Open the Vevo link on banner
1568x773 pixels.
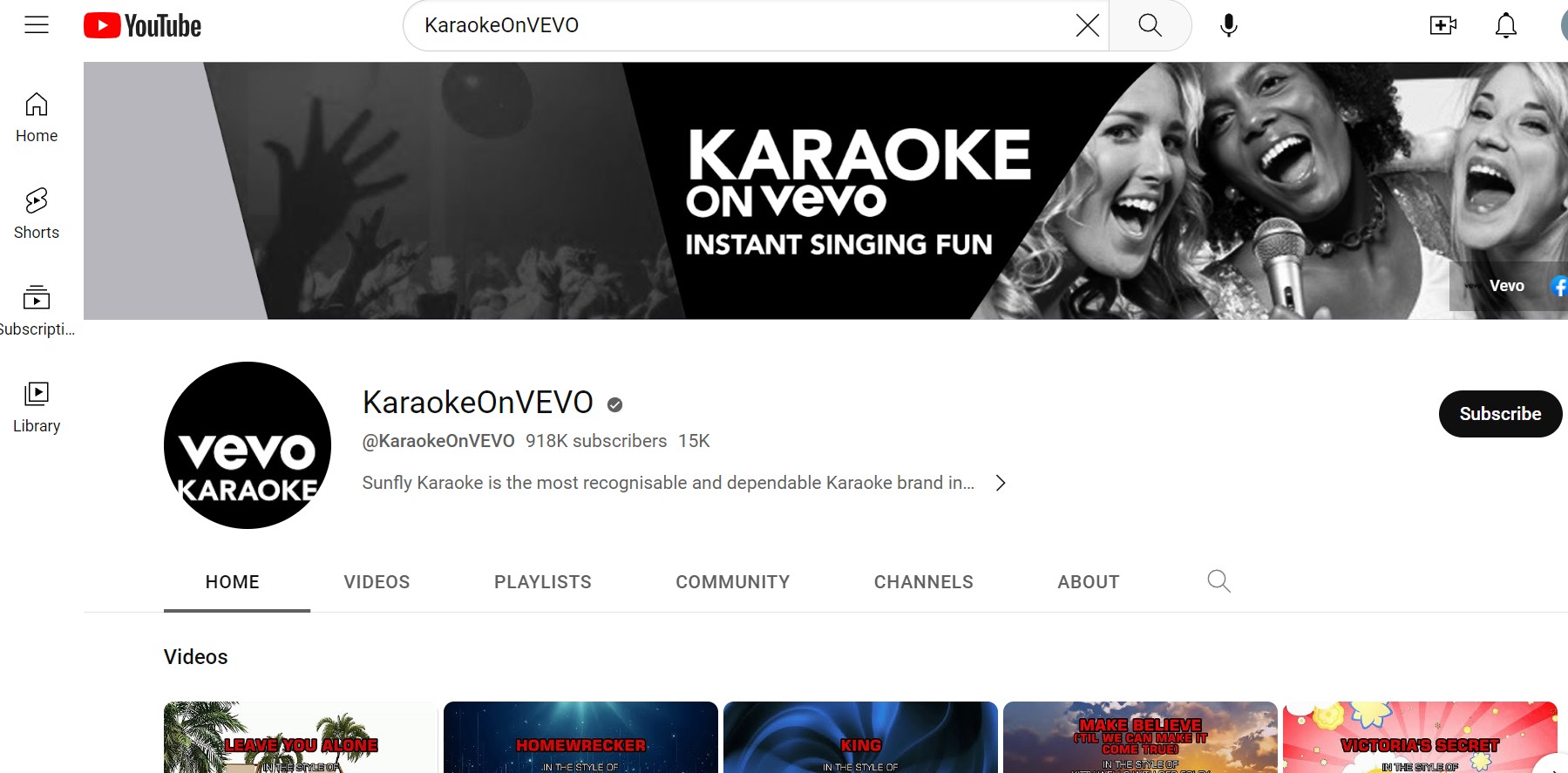pyautogui.click(x=1497, y=286)
